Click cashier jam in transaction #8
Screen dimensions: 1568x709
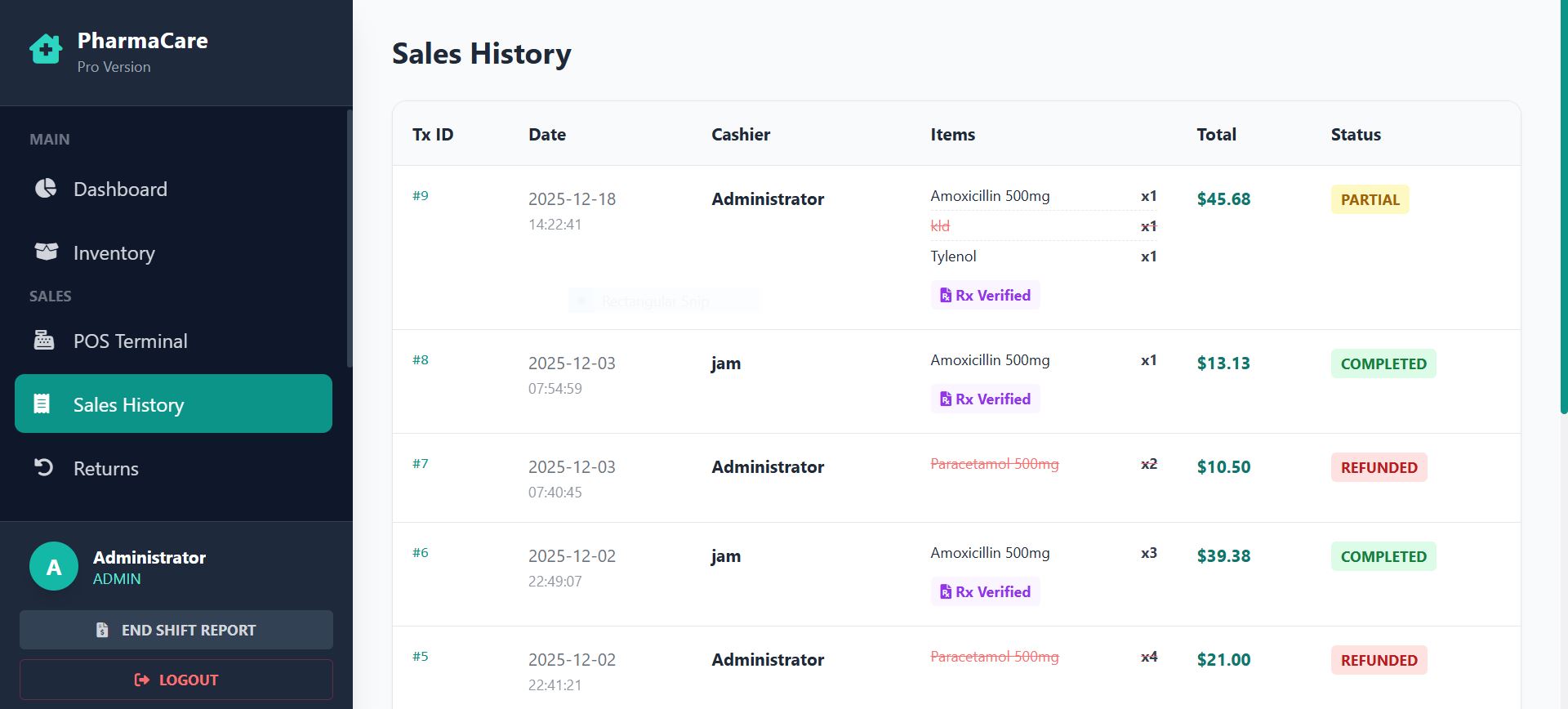(x=726, y=364)
